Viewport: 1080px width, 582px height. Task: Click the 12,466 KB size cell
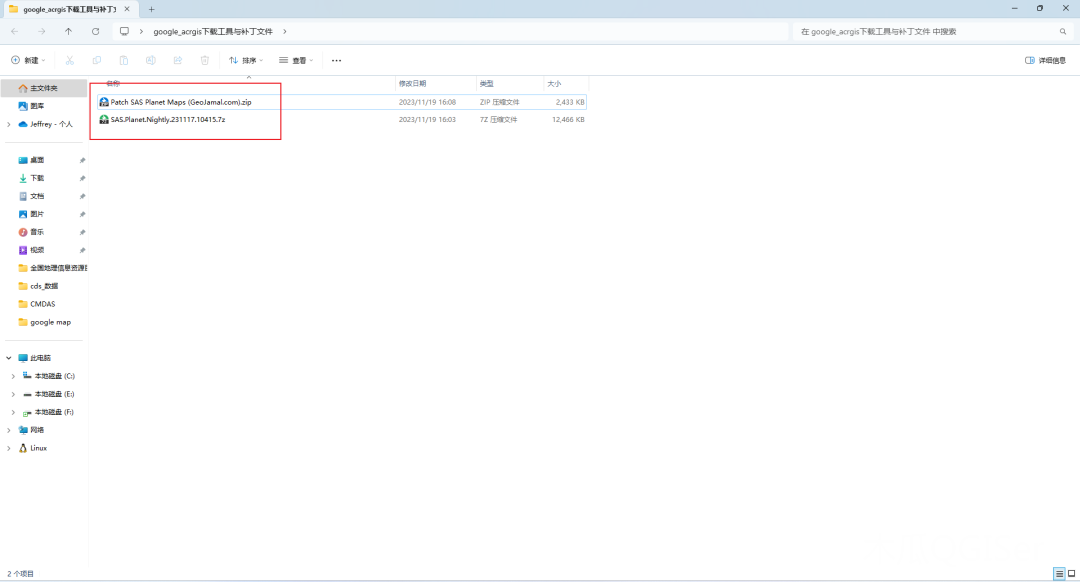[568, 119]
